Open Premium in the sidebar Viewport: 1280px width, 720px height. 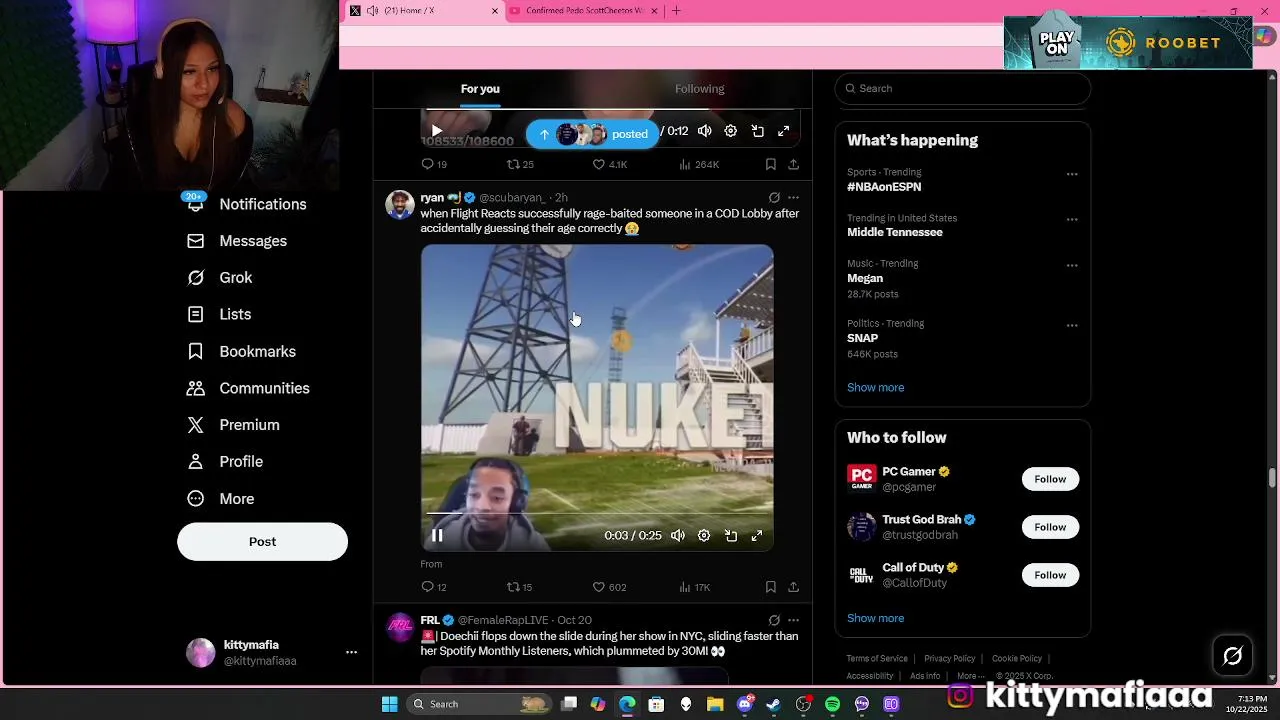click(234, 425)
